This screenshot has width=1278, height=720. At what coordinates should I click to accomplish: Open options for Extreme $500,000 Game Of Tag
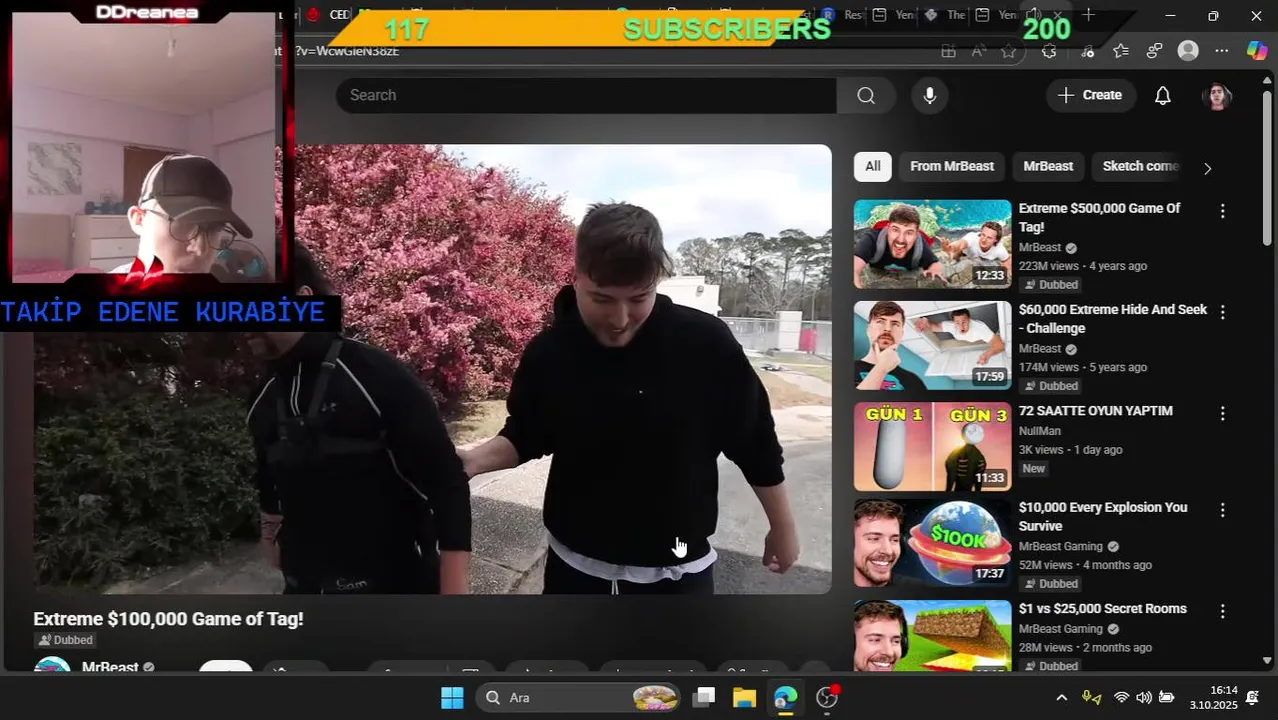[x=1222, y=211]
